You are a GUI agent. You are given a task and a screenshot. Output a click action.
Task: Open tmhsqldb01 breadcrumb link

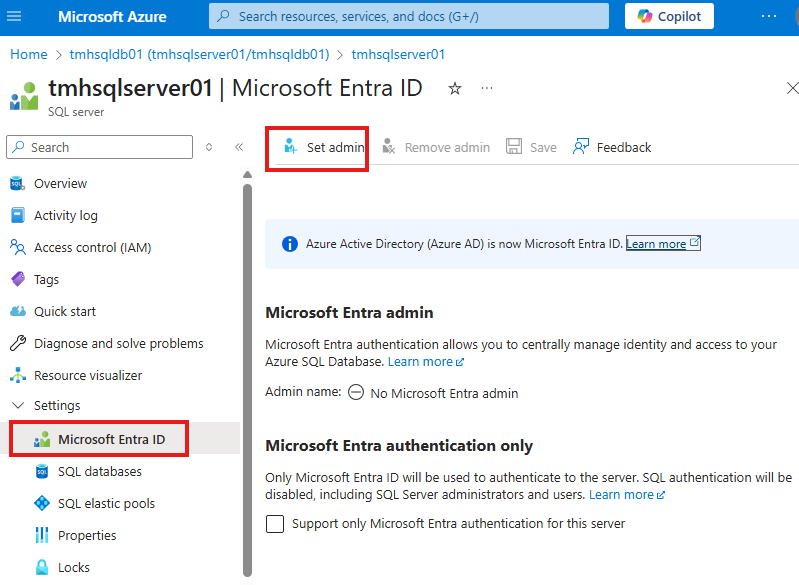pyautogui.click(x=200, y=55)
